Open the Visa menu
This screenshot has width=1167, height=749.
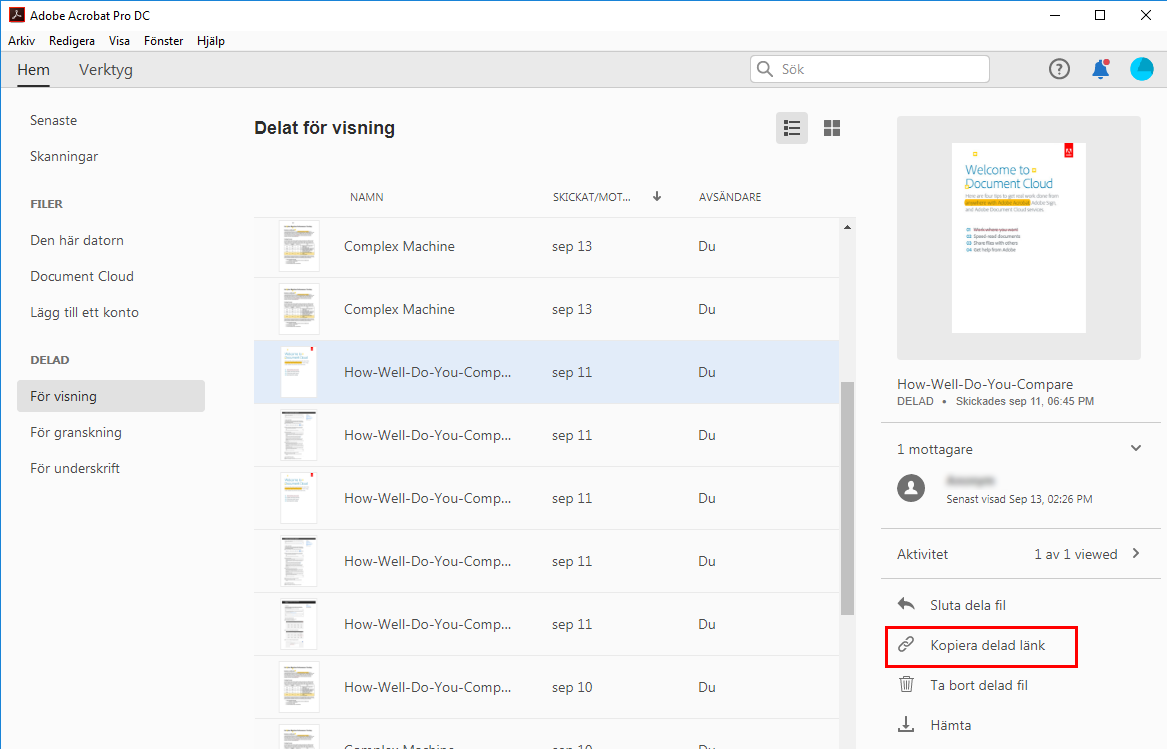(119, 41)
